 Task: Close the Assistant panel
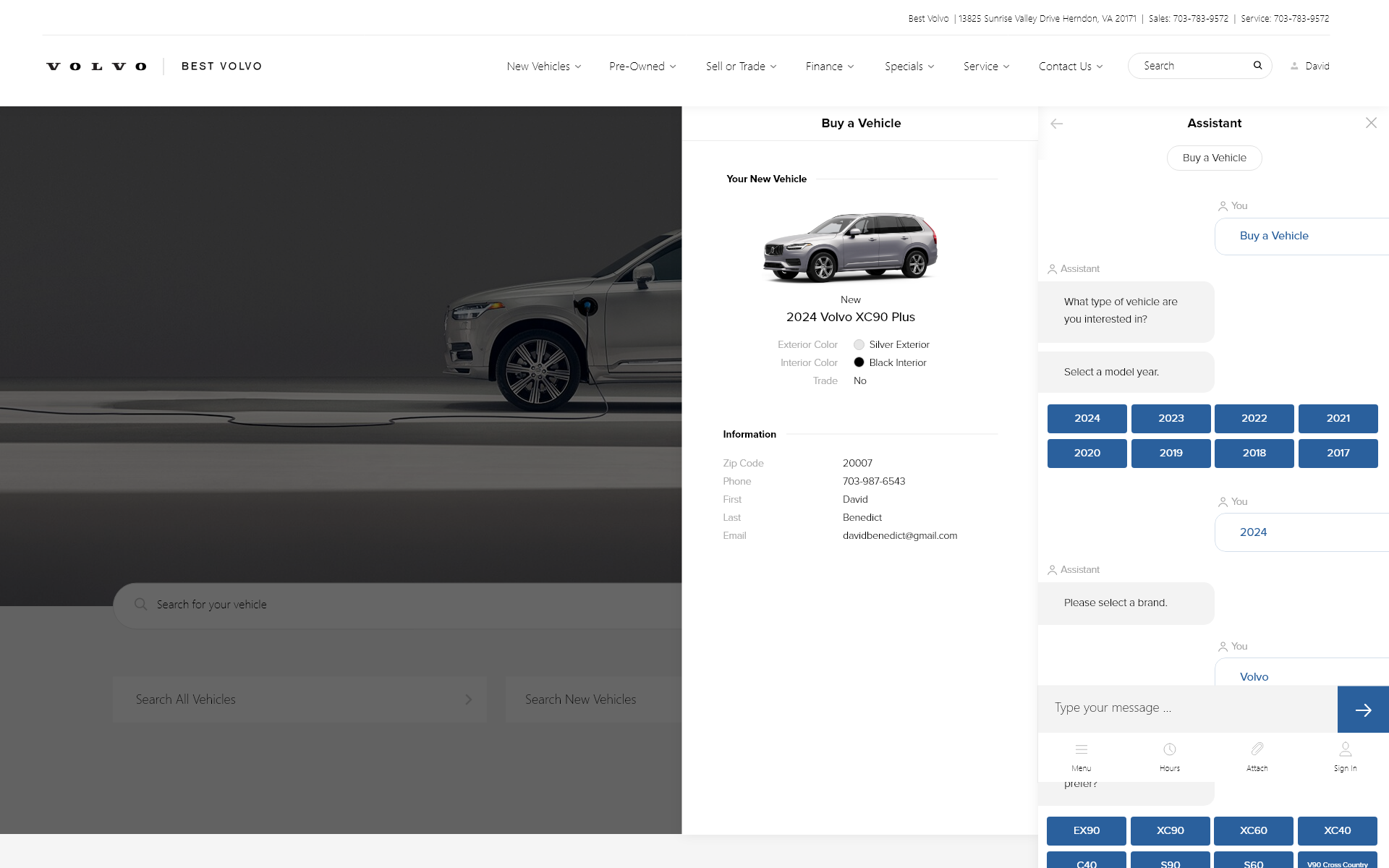click(x=1371, y=123)
